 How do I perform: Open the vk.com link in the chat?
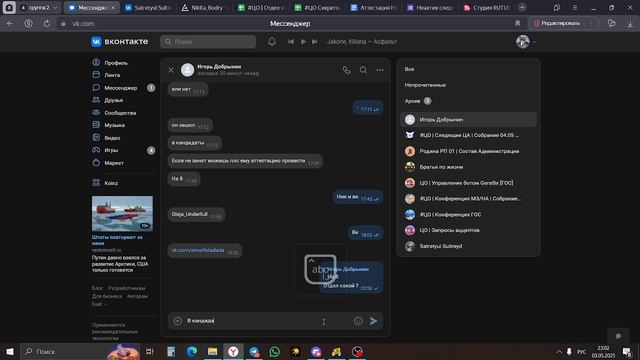(x=198, y=250)
